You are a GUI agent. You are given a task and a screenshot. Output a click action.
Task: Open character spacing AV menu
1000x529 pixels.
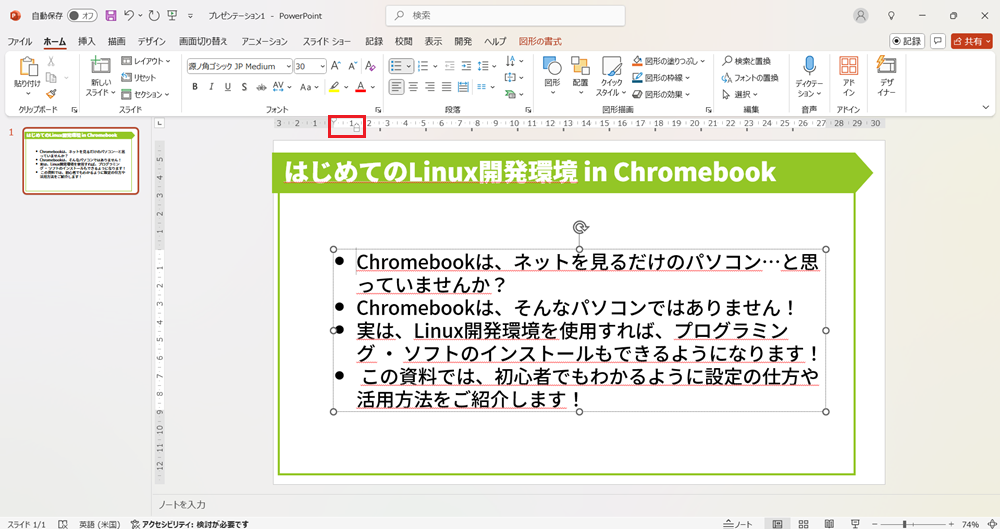pos(281,87)
